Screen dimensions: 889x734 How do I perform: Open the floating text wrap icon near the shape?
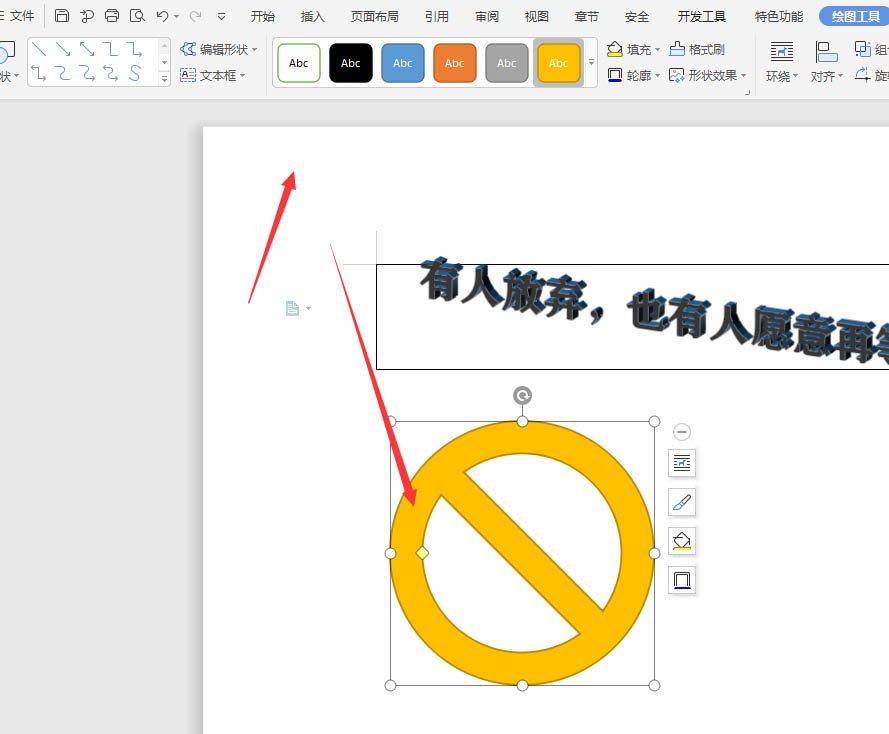coord(682,463)
